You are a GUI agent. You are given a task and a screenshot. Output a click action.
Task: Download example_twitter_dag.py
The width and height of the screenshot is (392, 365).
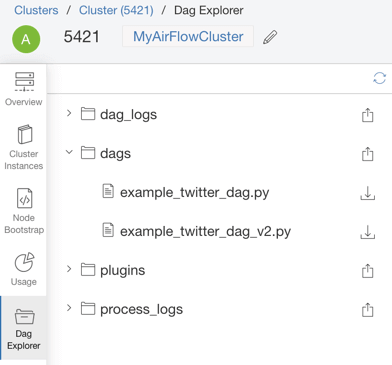(367, 193)
